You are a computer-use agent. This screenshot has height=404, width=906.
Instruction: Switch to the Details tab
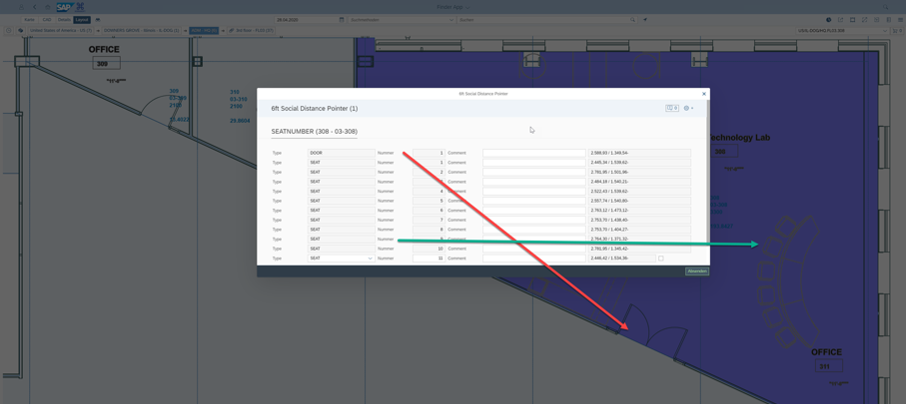pos(64,20)
